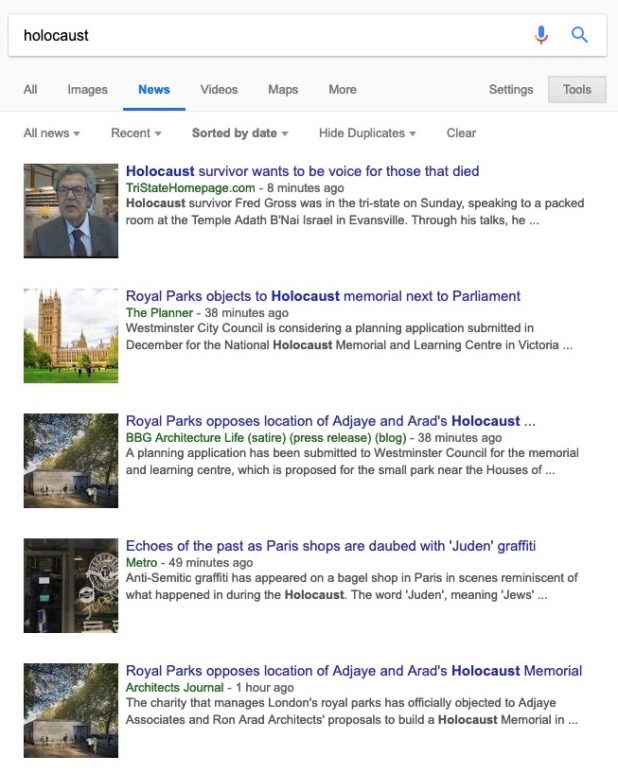Screen dimensions: 618x774
Task: Click the BBG Architecture Life memorial thumbnail
Action: [71, 461]
